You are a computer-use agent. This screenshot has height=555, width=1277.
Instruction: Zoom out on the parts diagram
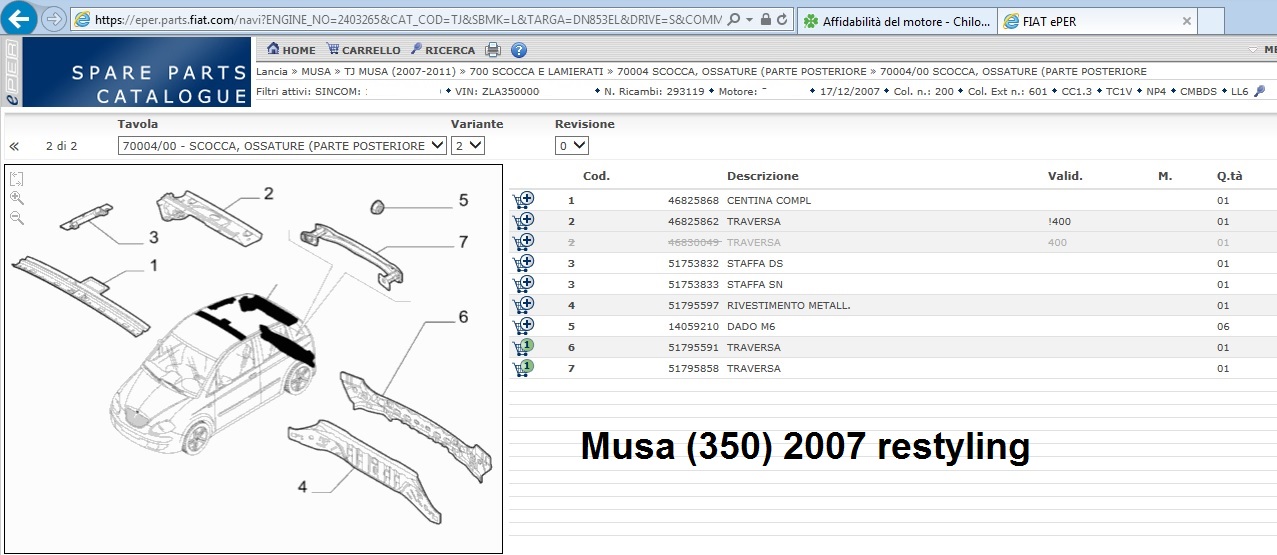point(16,217)
